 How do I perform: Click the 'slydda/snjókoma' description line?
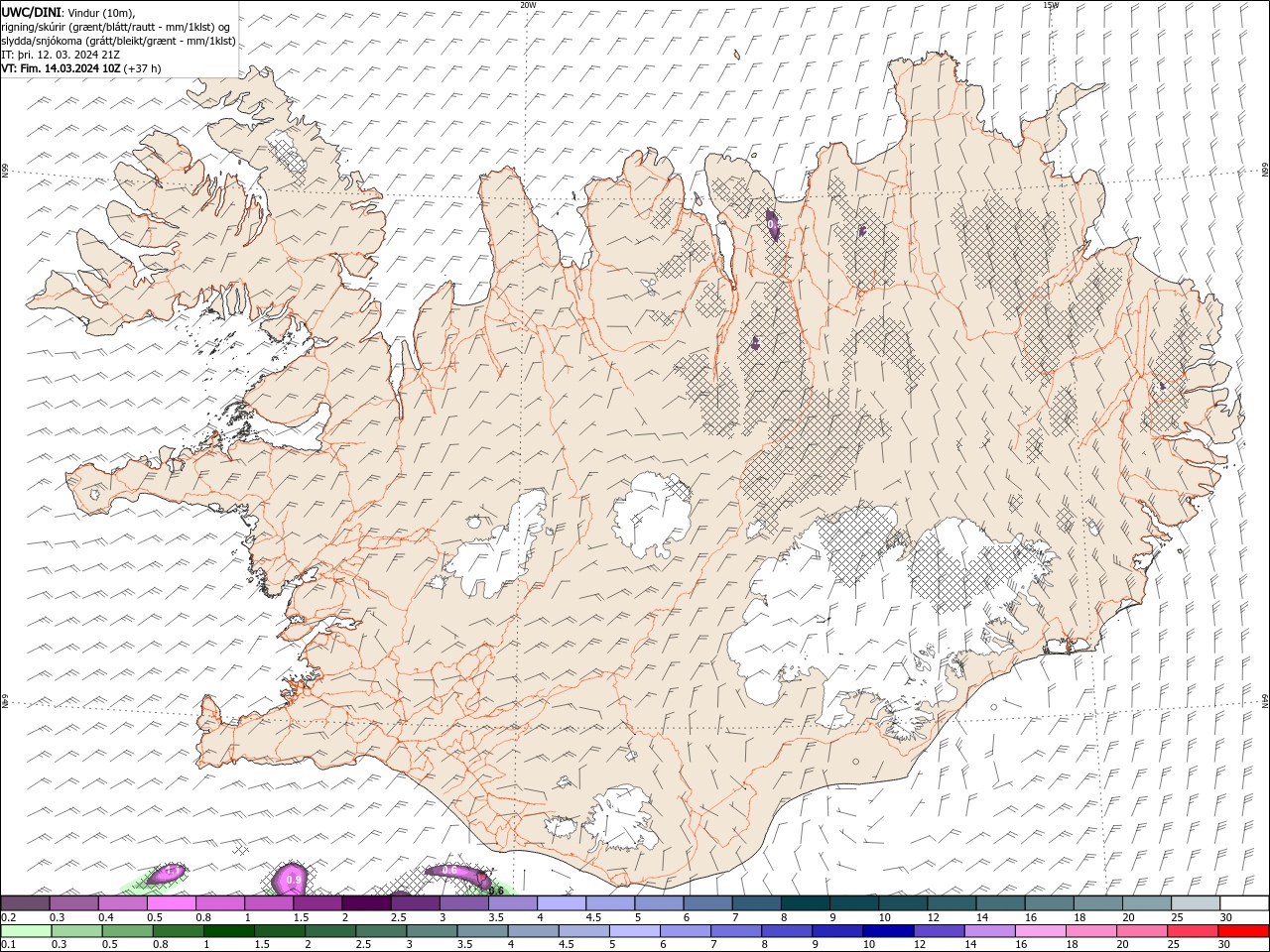point(118,41)
